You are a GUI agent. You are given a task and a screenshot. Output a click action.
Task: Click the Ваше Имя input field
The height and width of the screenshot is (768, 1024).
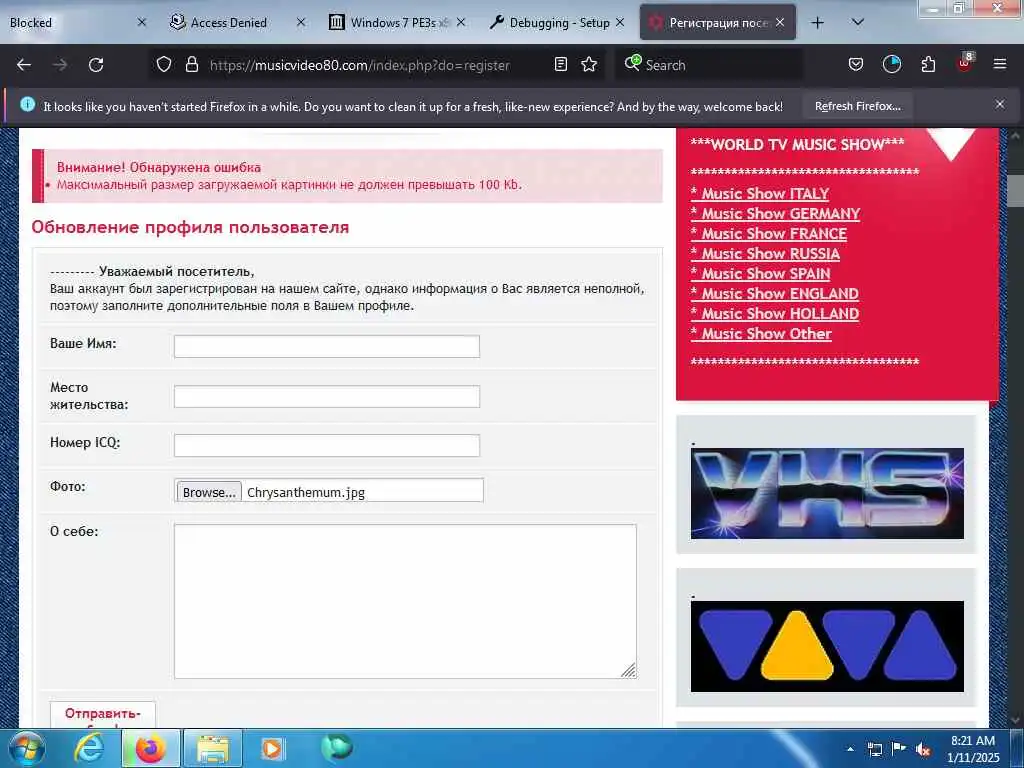[327, 346]
